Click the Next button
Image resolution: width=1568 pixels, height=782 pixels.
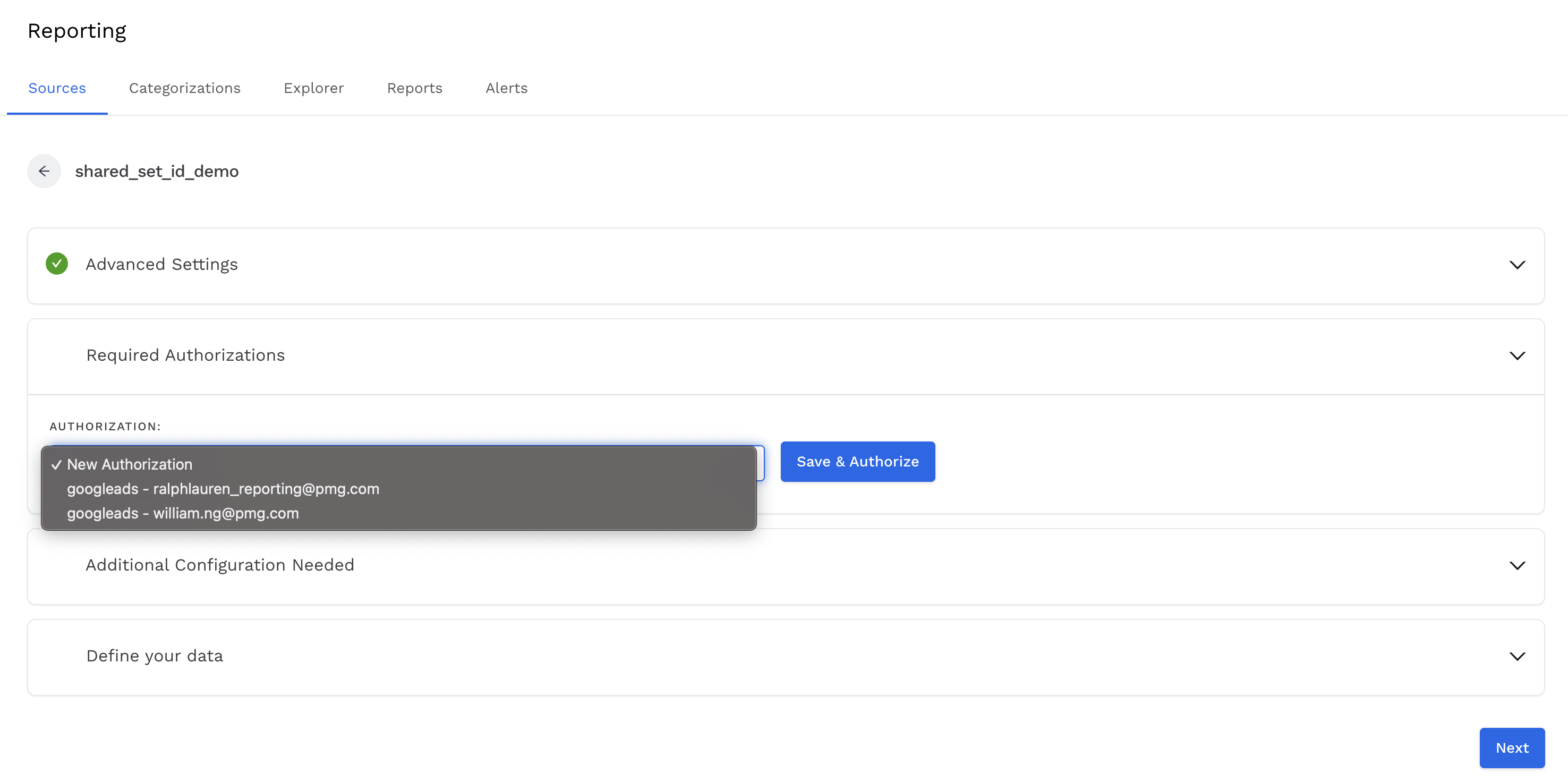pyautogui.click(x=1512, y=748)
